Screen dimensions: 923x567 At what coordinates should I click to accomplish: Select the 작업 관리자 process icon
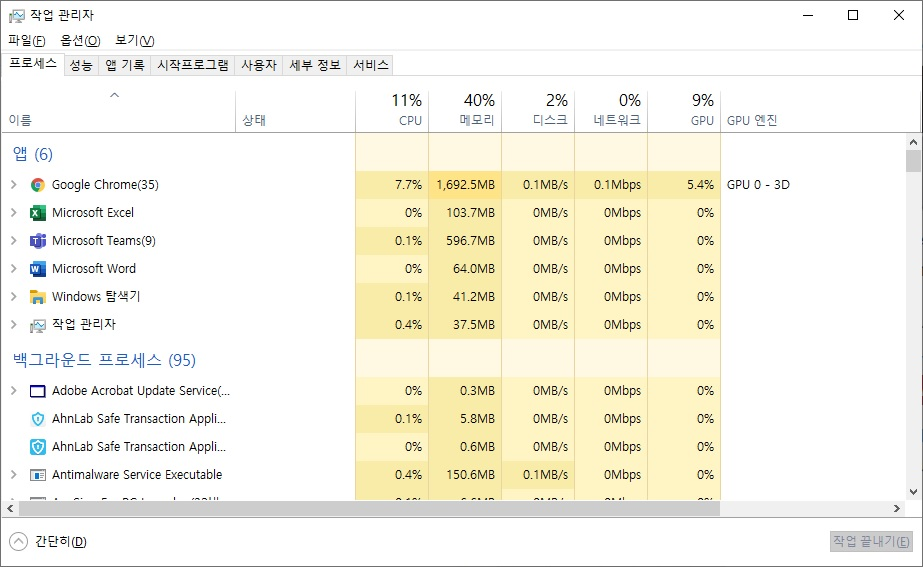click(x=38, y=325)
